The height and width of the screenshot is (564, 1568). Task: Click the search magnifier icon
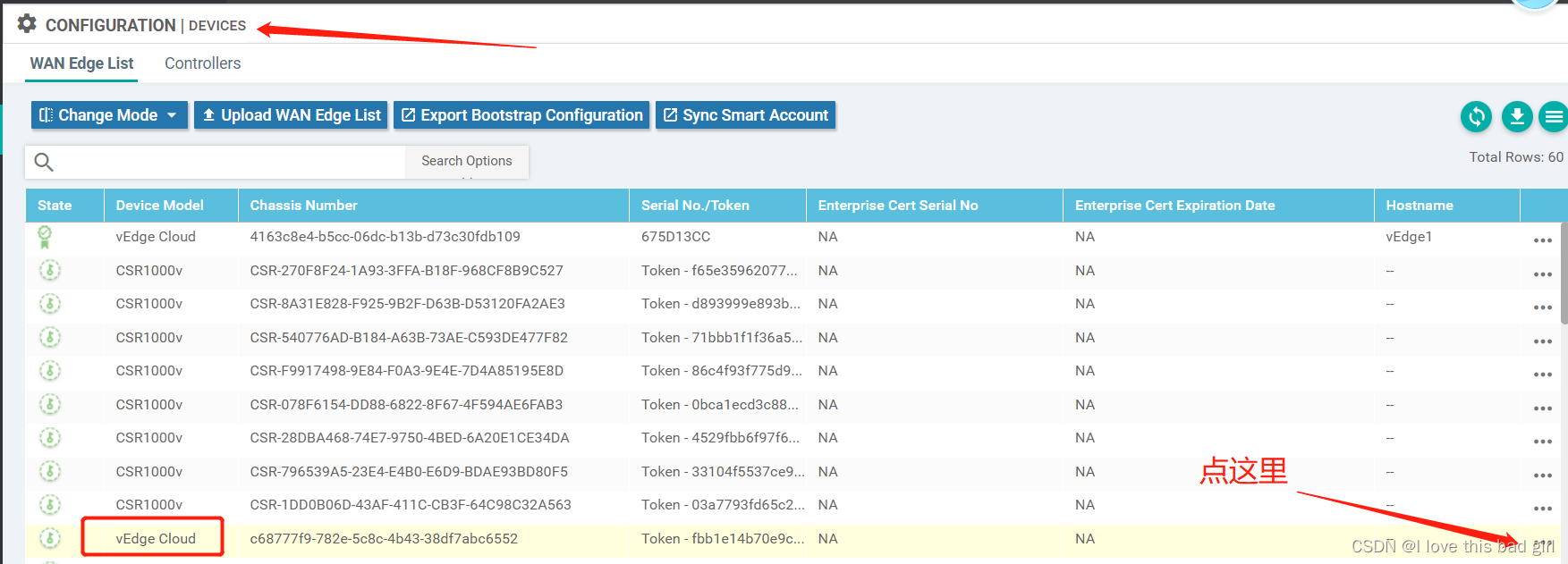(x=44, y=162)
